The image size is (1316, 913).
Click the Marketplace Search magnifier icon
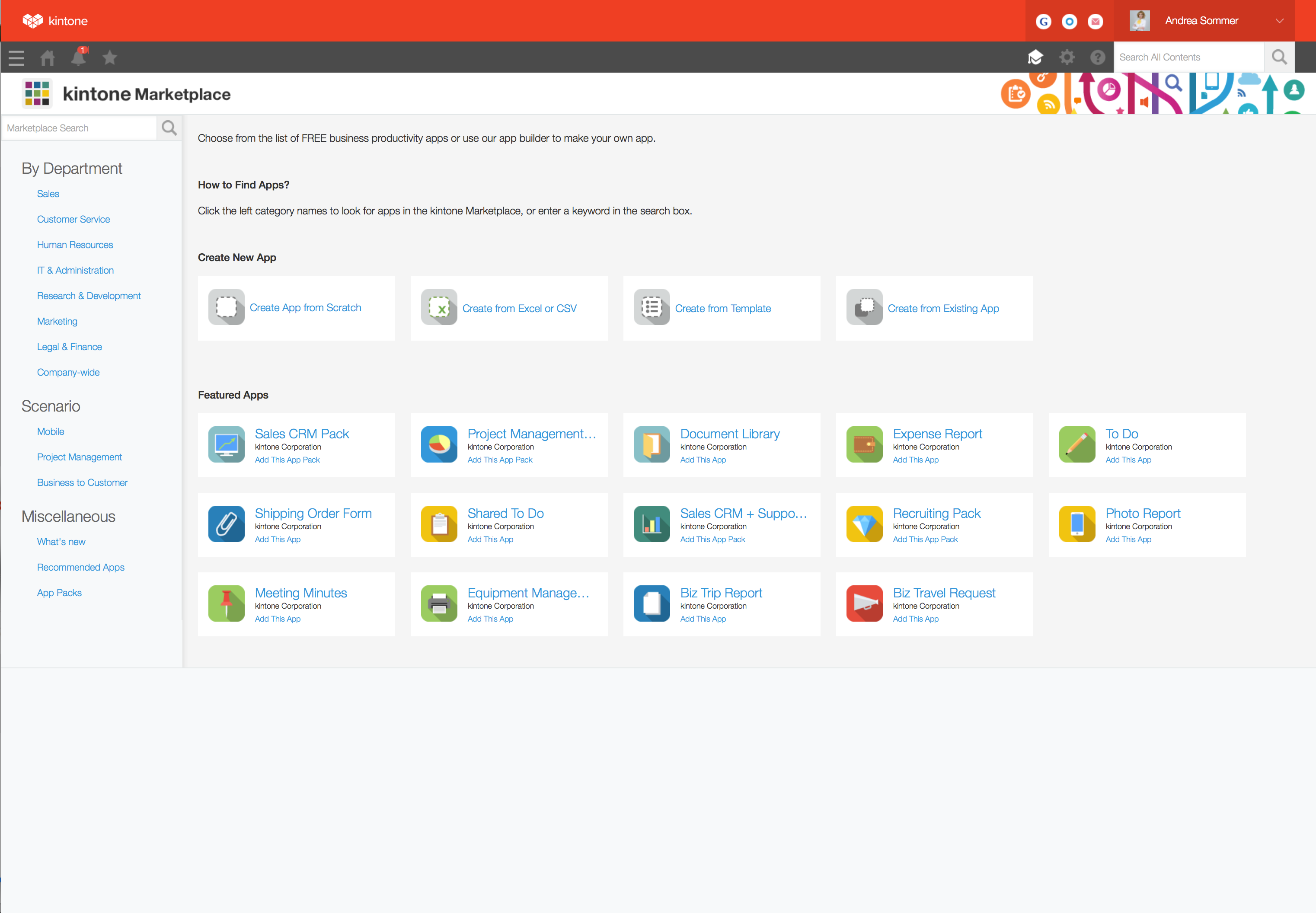[x=169, y=128]
